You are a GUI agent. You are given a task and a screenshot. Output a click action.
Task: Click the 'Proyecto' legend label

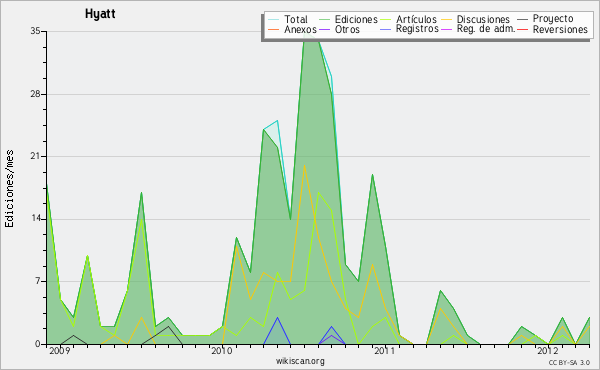point(553,19)
